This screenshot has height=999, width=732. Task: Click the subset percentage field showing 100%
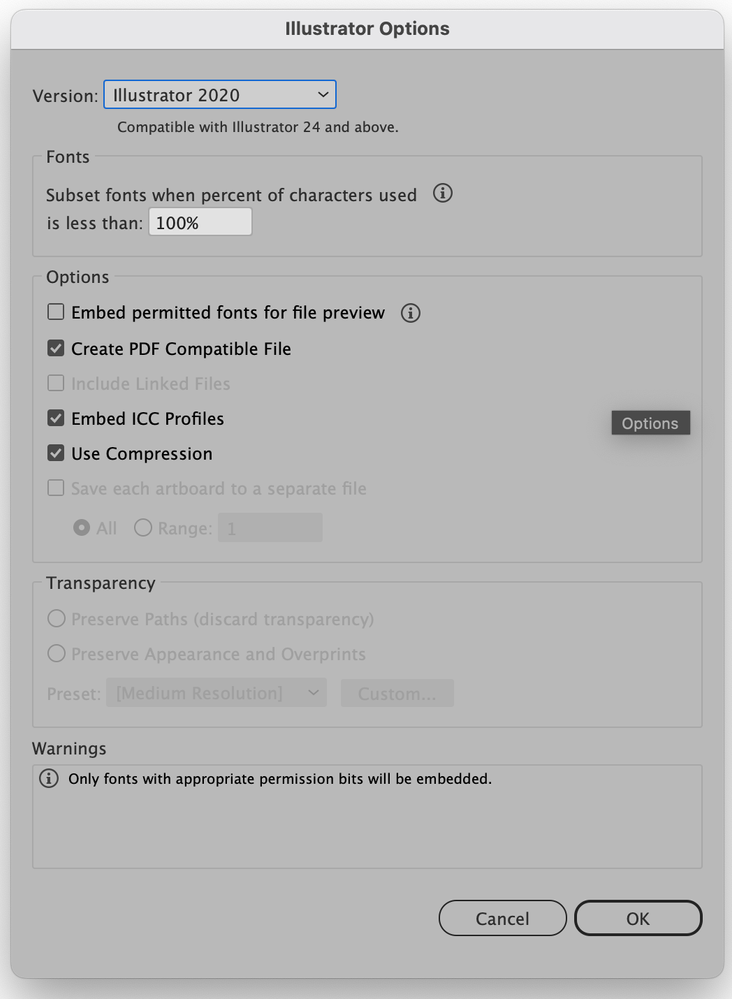[x=200, y=223]
